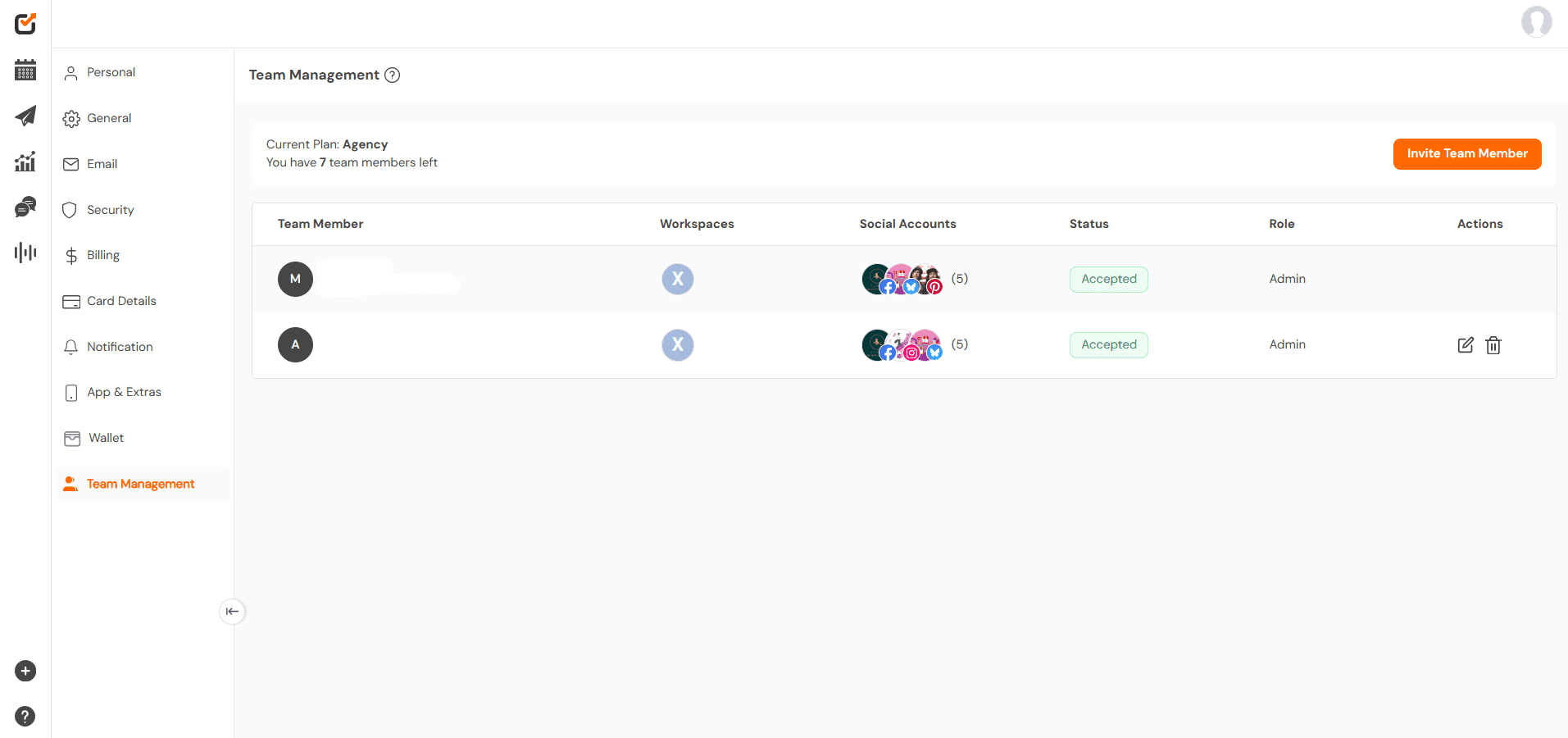The height and width of the screenshot is (738, 1568).
Task: Open the sound wave listening icon
Action: tap(25, 252)
